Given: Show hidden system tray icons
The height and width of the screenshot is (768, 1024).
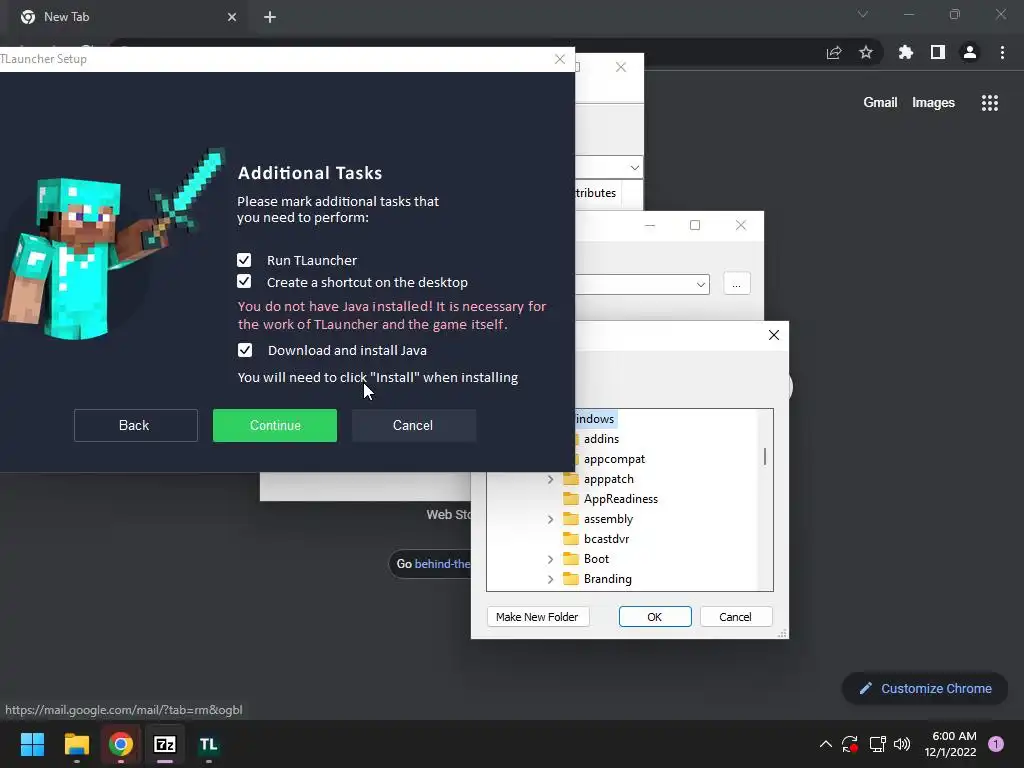Looking at the screenshot, I should 825,744.
